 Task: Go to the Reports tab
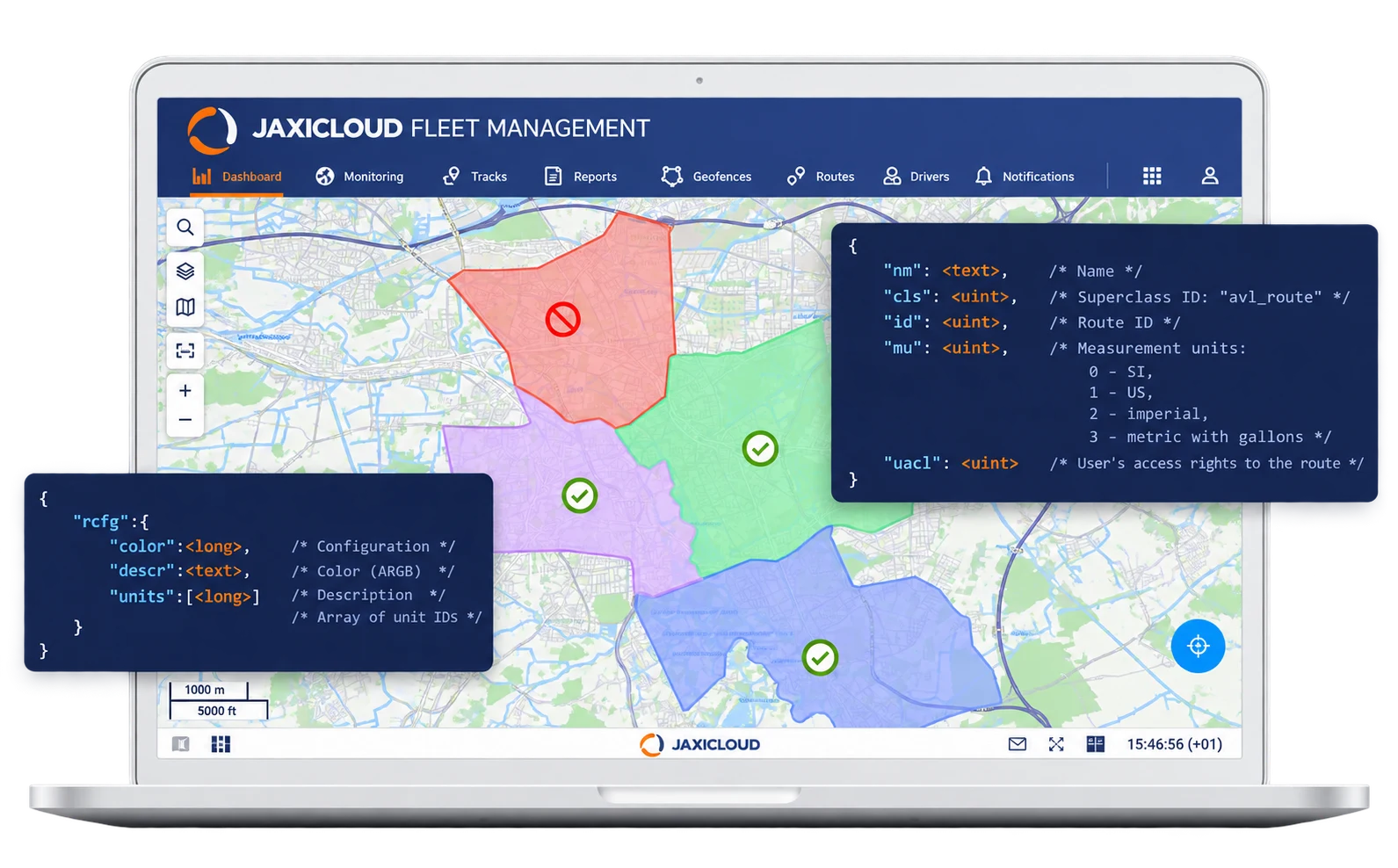(x=580, y=177)
